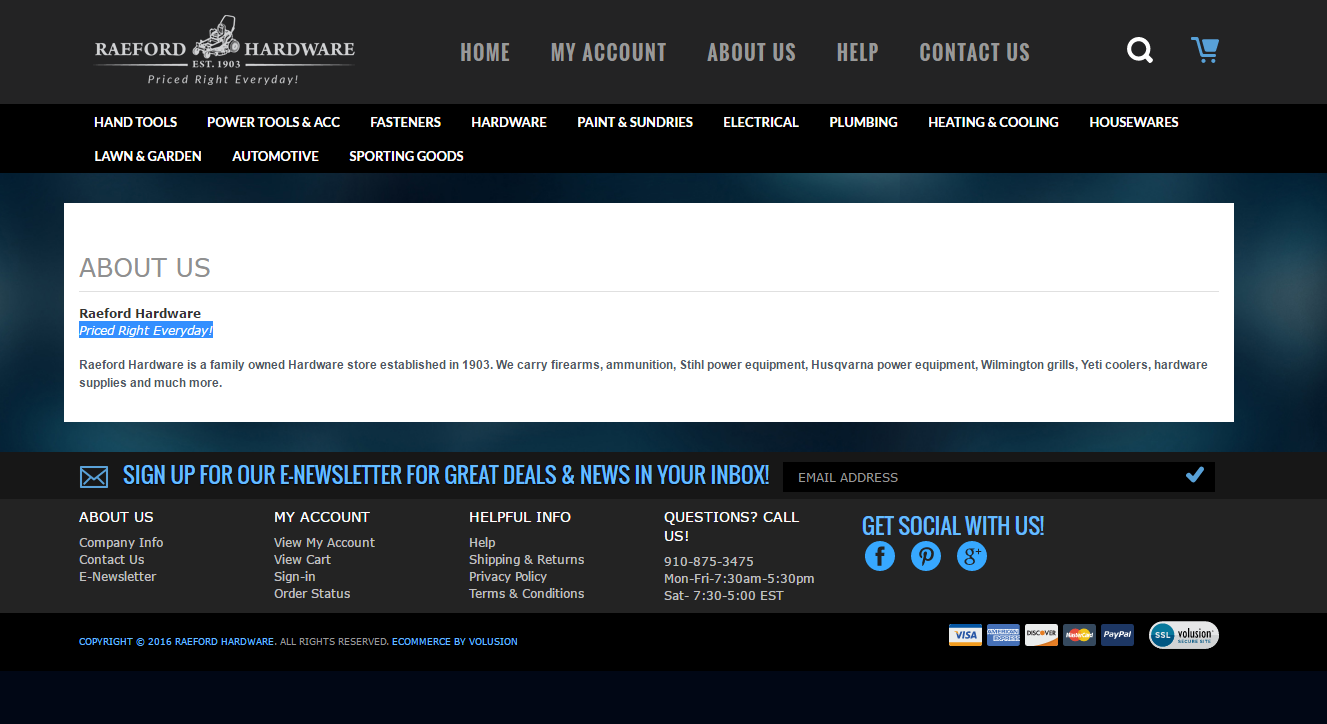1327x724 pixels.
Task: Click the PayPal payment icon
Action: click(x=1117, y=635)
